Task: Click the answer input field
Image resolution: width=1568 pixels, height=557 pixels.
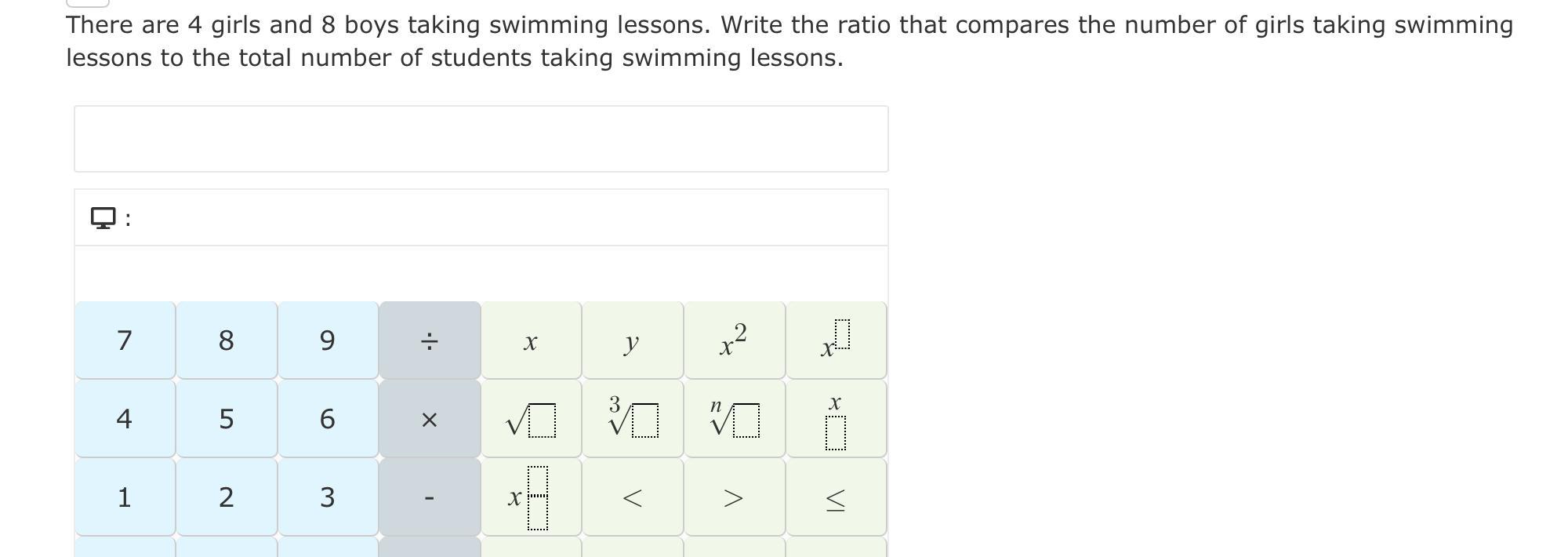Action: [x=481, y=139]
